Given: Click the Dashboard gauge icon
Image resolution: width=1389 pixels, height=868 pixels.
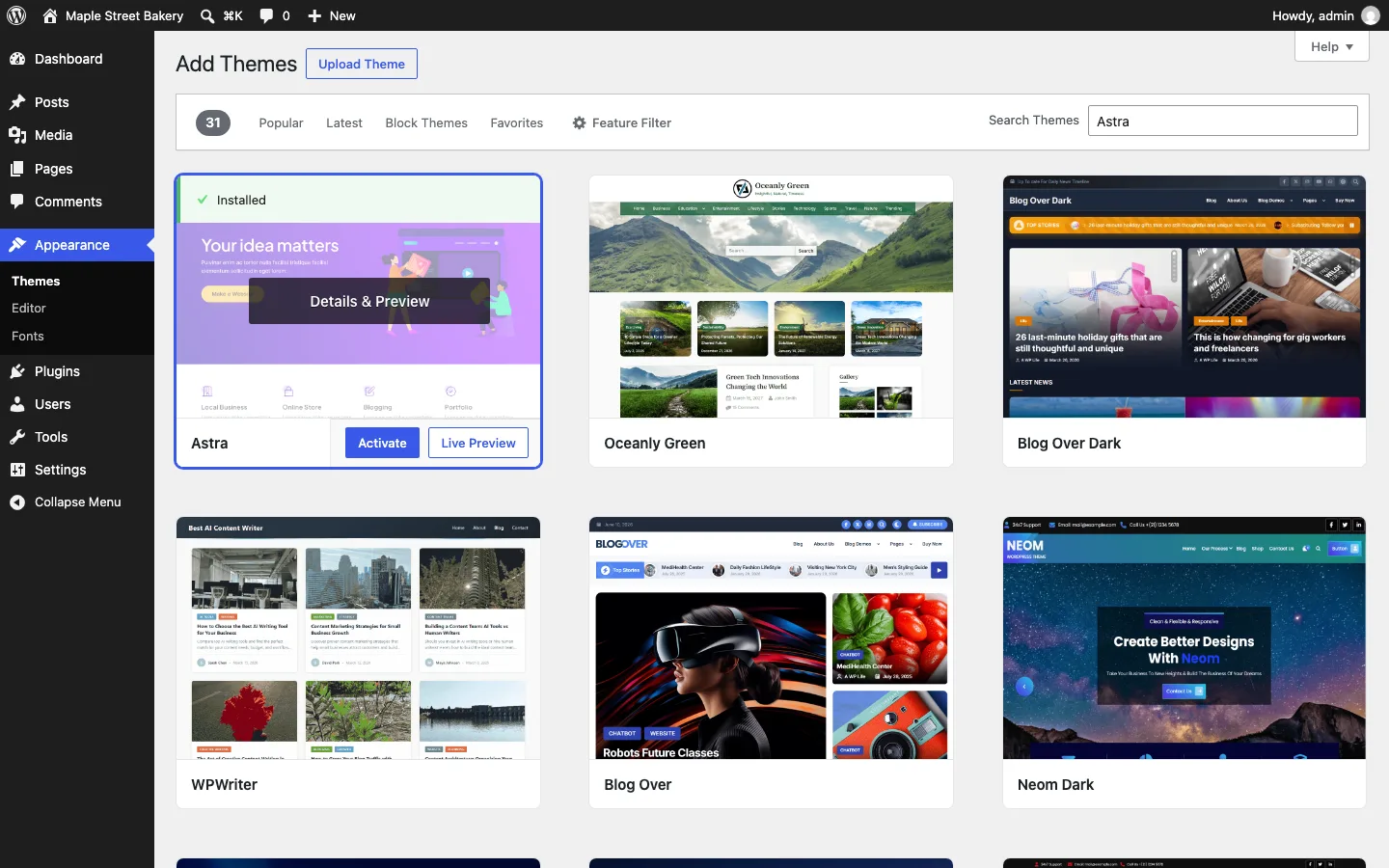Looking at the screenshot, I should tap(17, 59).
